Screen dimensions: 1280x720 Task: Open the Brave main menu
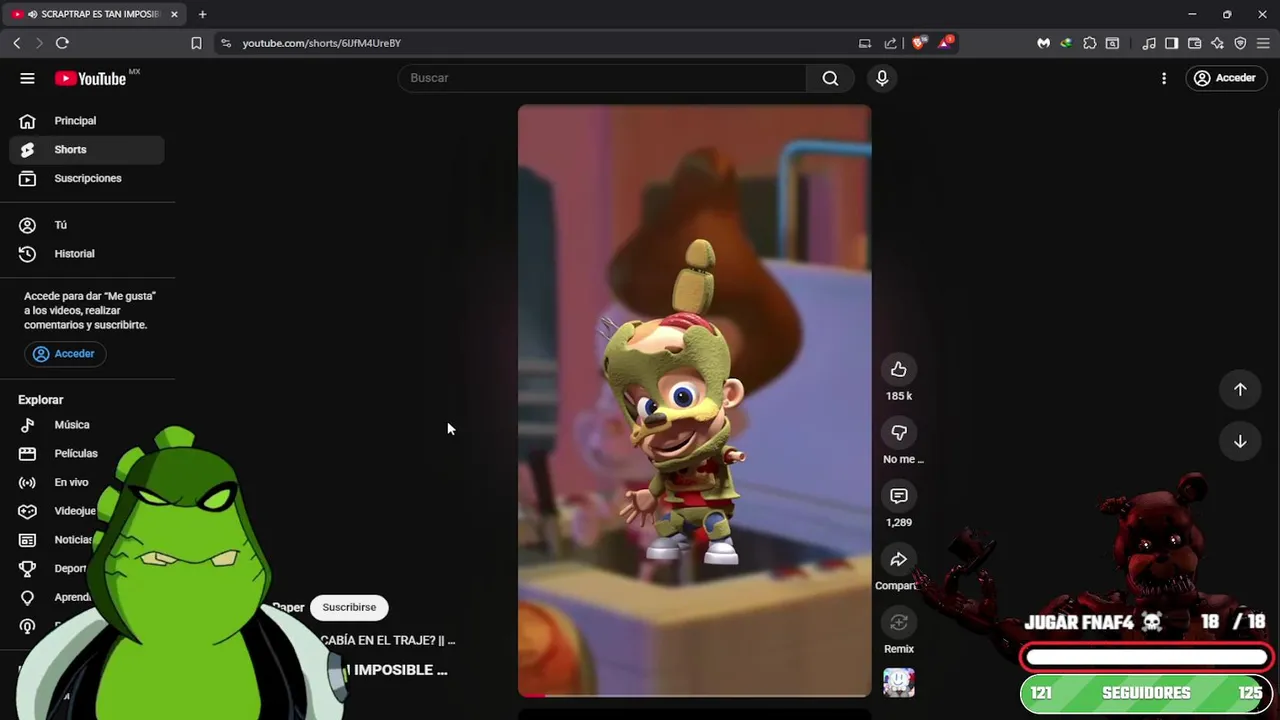[1263, 43]
